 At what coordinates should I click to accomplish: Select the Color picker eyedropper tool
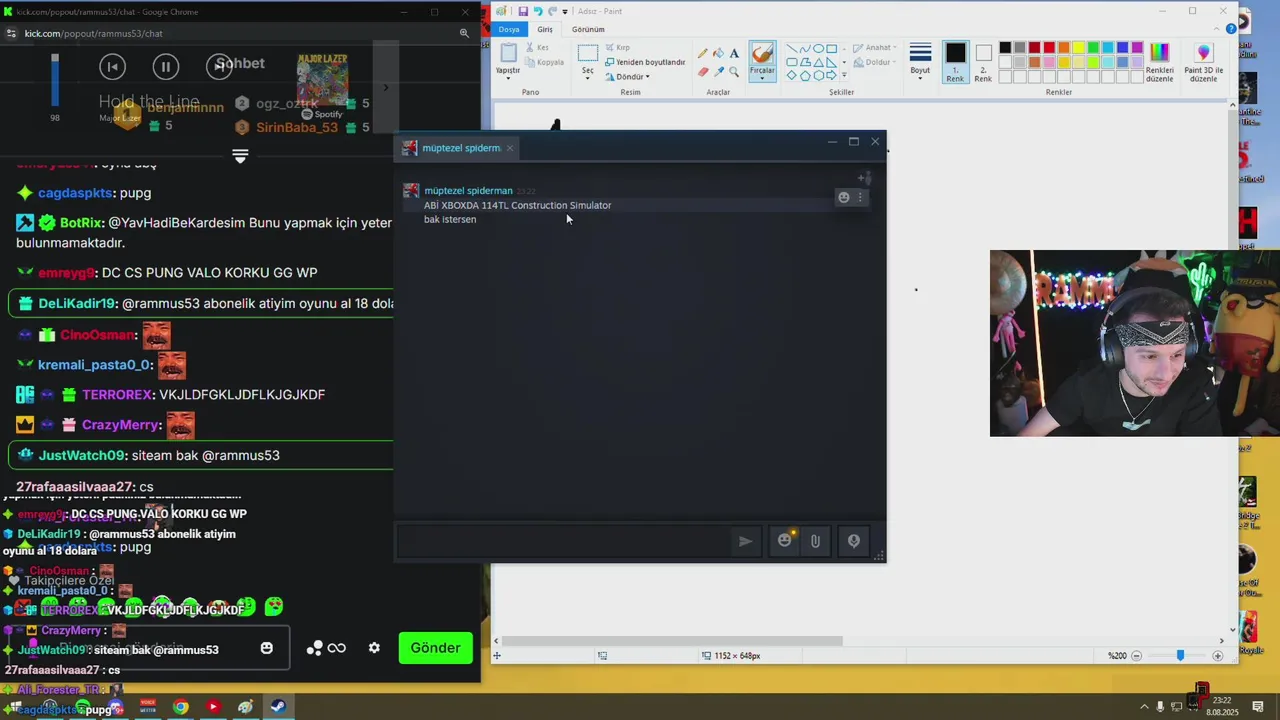click(x=718, y=72)
